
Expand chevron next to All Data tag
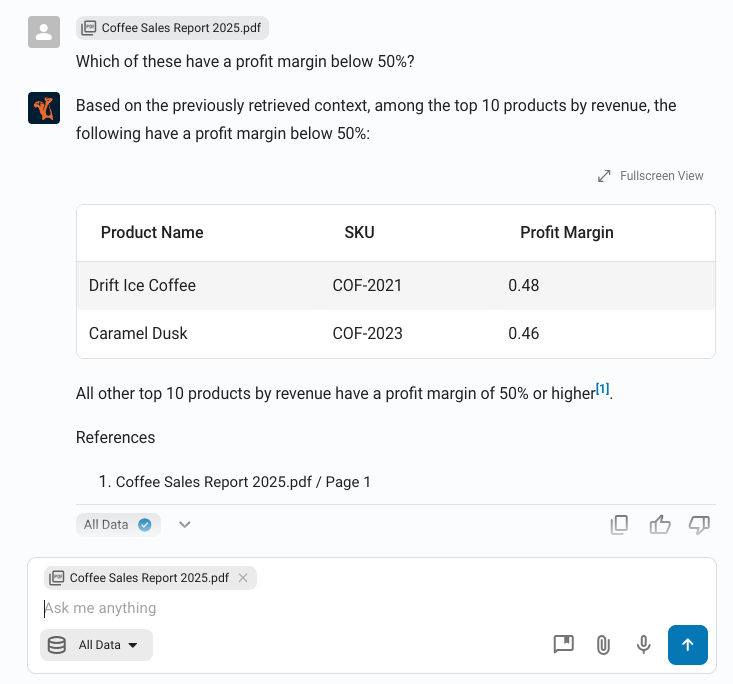[185, 524]
